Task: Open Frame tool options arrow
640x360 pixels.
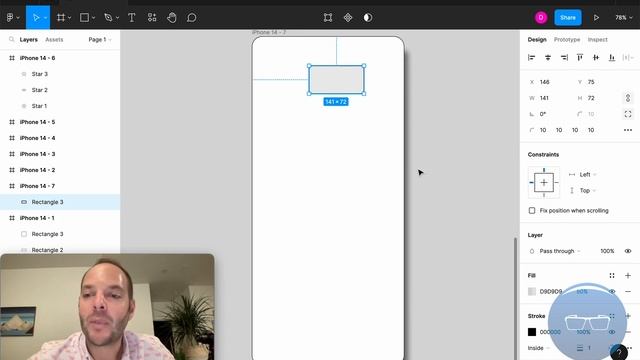Action: click(70, 18)
